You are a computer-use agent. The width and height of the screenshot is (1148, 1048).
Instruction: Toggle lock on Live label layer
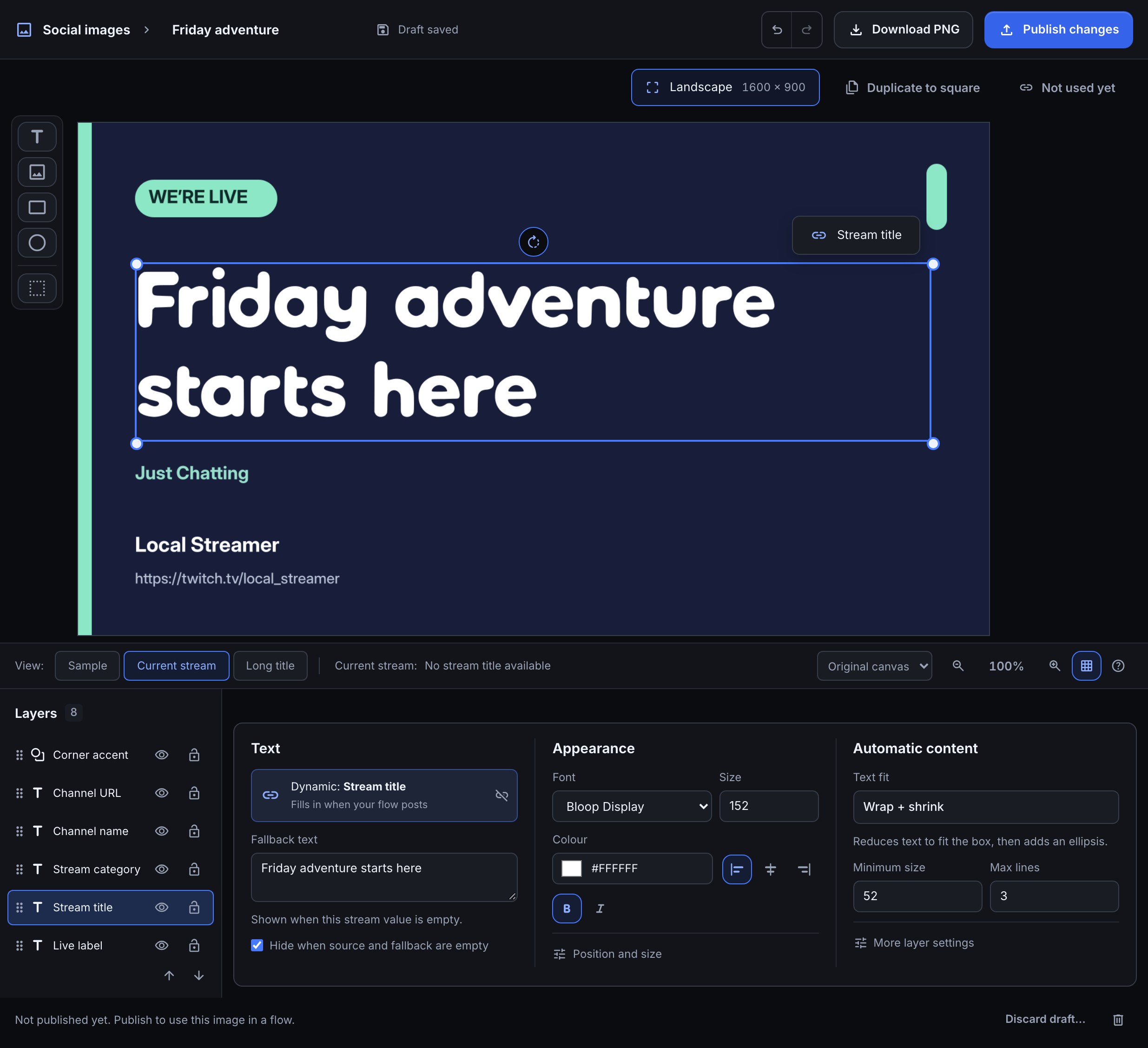click(194, 946)
